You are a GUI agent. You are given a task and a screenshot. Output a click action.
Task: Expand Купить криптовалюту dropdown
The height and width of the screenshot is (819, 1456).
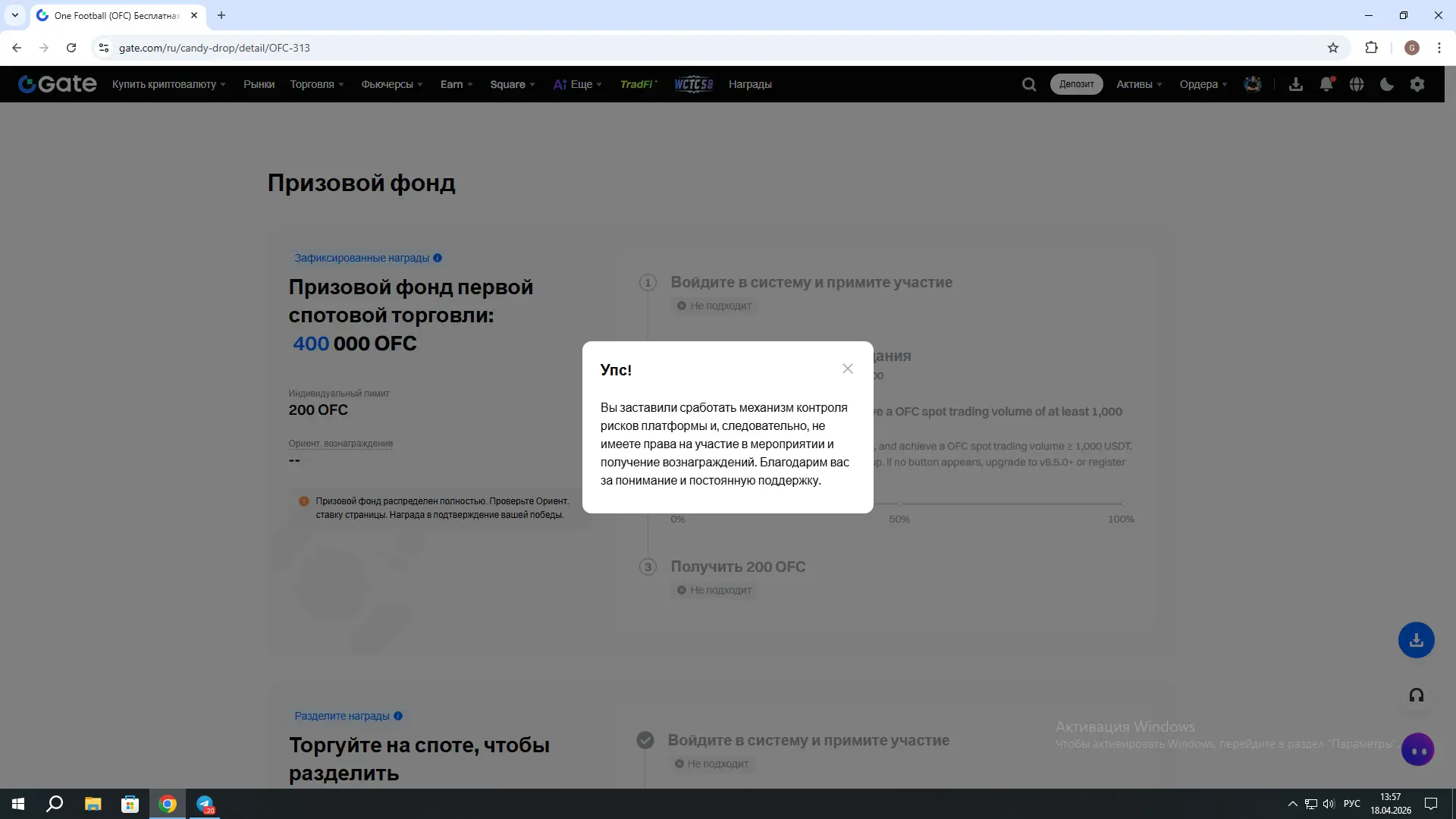[x=168, y=84]
